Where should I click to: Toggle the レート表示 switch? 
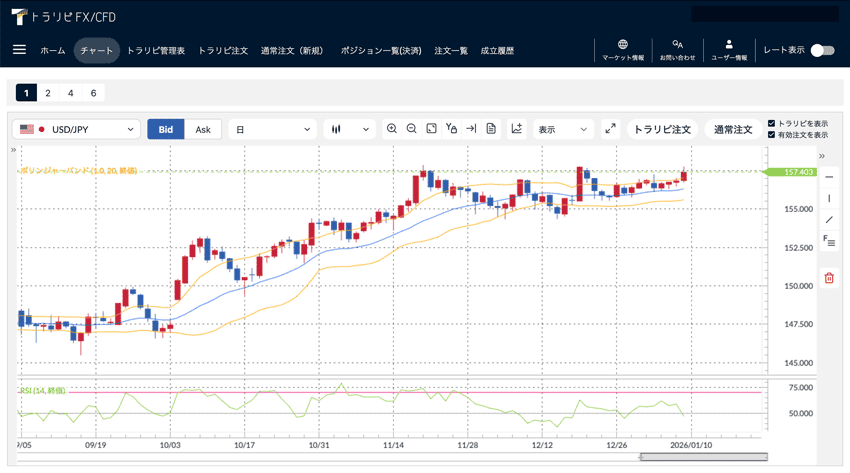822,50
